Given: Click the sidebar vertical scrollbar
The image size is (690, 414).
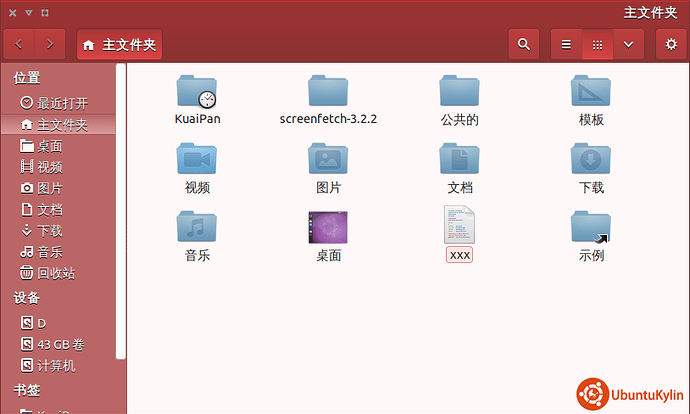Looking at the screenshot, I should [121, 212].
